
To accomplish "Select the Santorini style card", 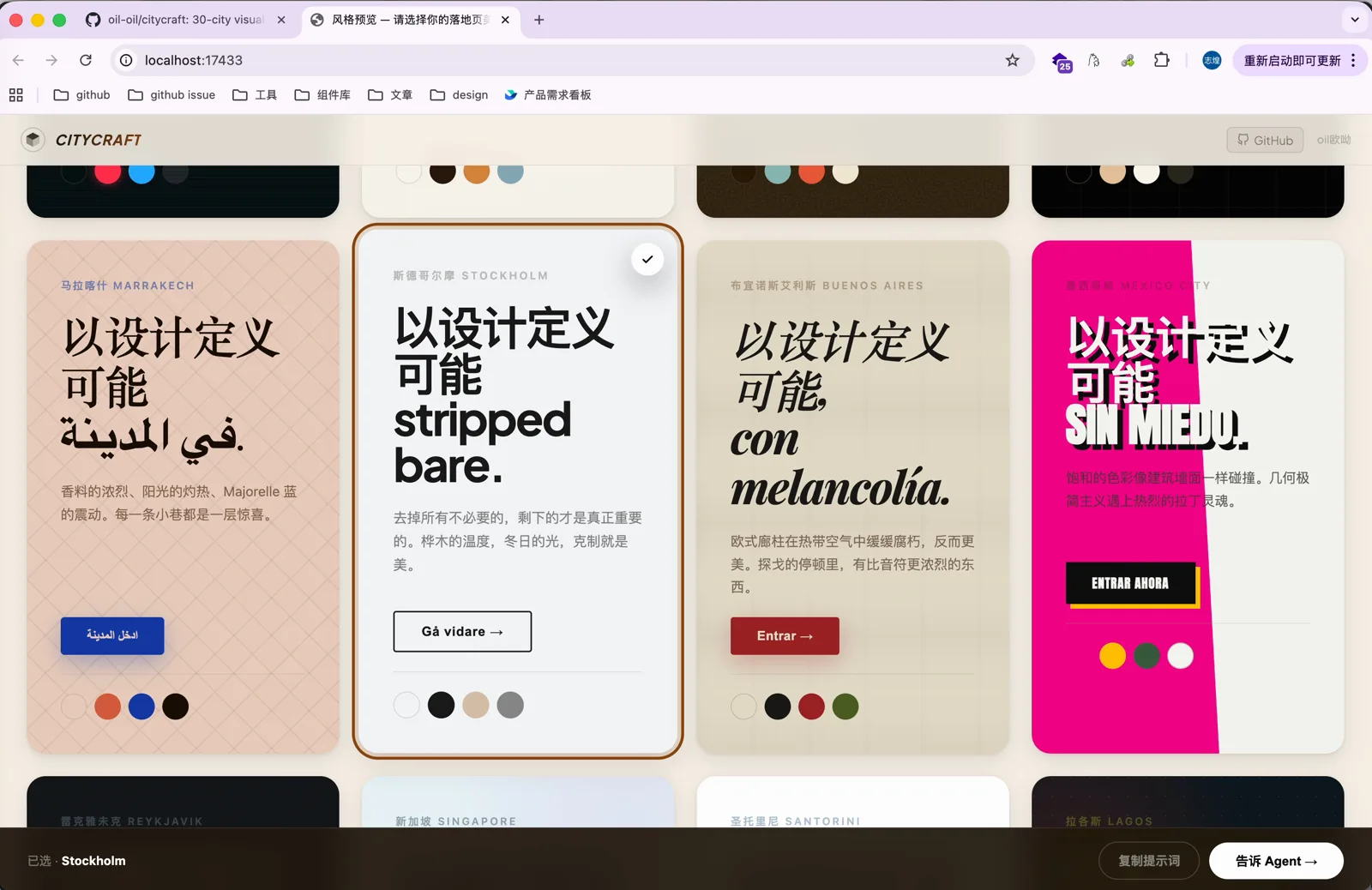I will tap(852, 803).
